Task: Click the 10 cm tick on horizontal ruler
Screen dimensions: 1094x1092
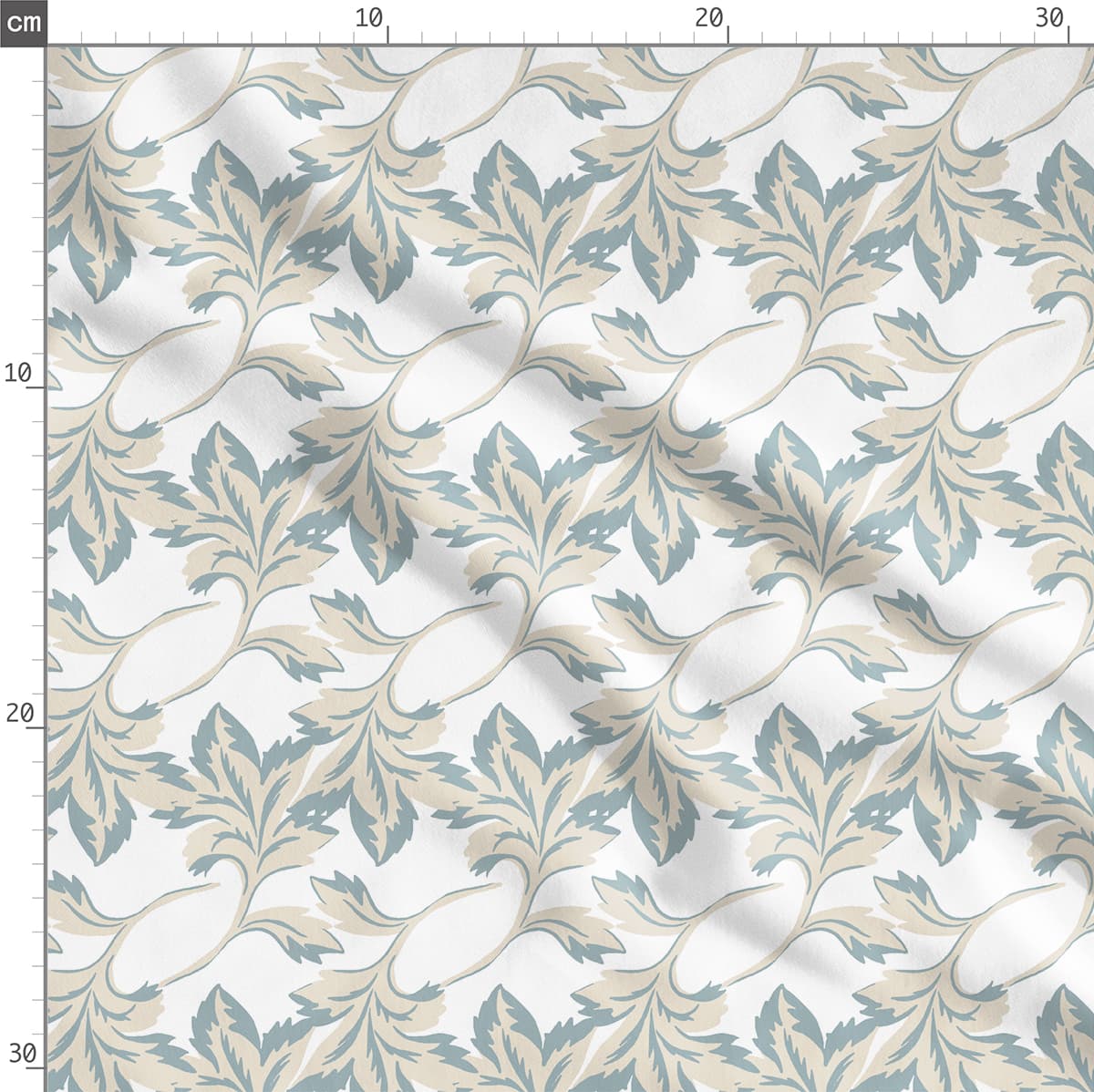Action: coord(387,36)
